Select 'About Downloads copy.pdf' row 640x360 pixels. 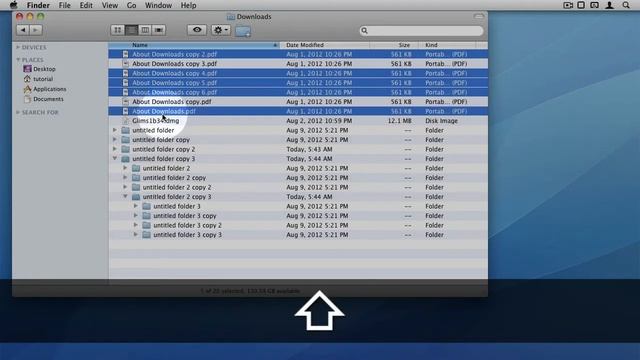(x=298, y=102)
